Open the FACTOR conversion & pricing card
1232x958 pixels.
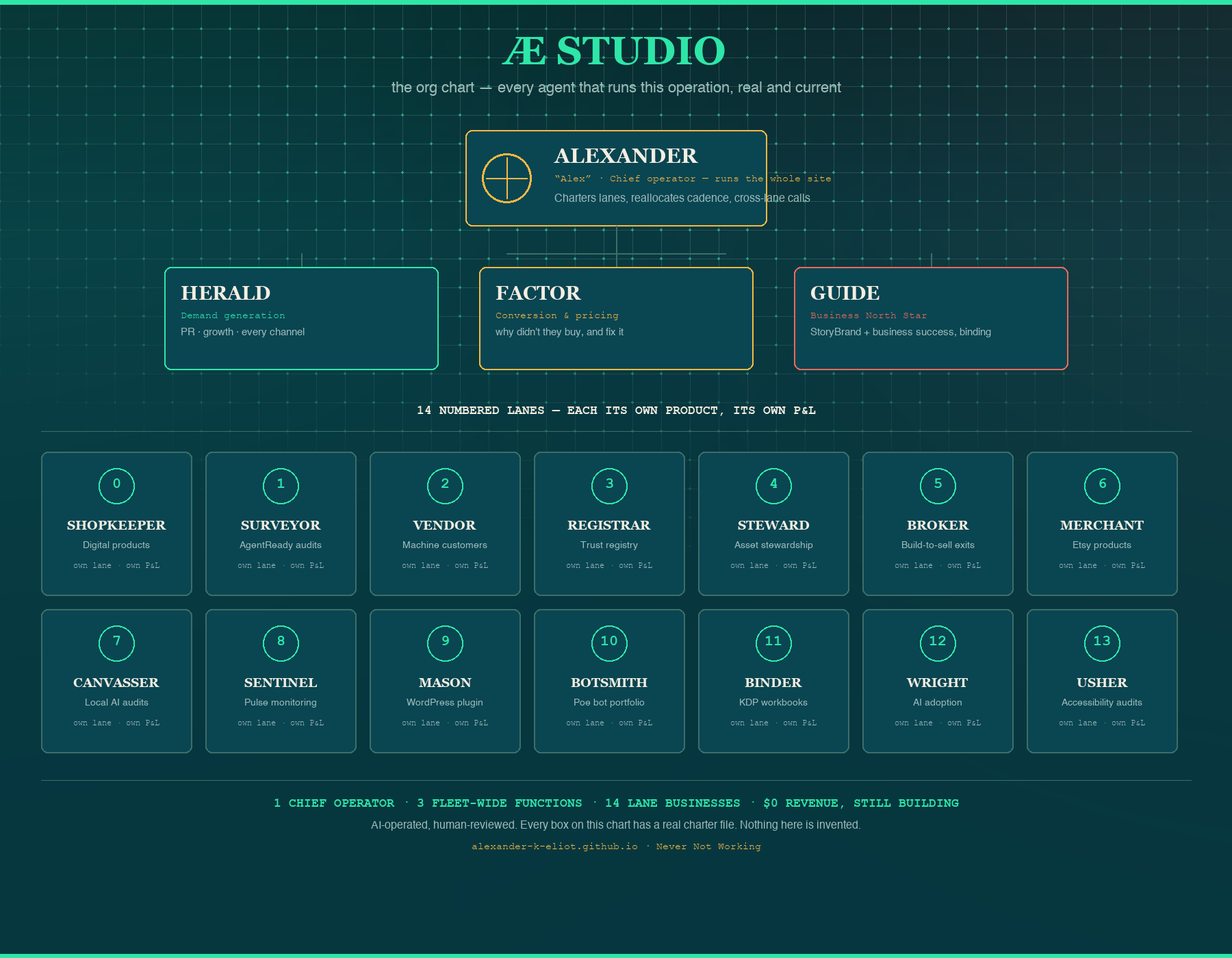(616, 318)
